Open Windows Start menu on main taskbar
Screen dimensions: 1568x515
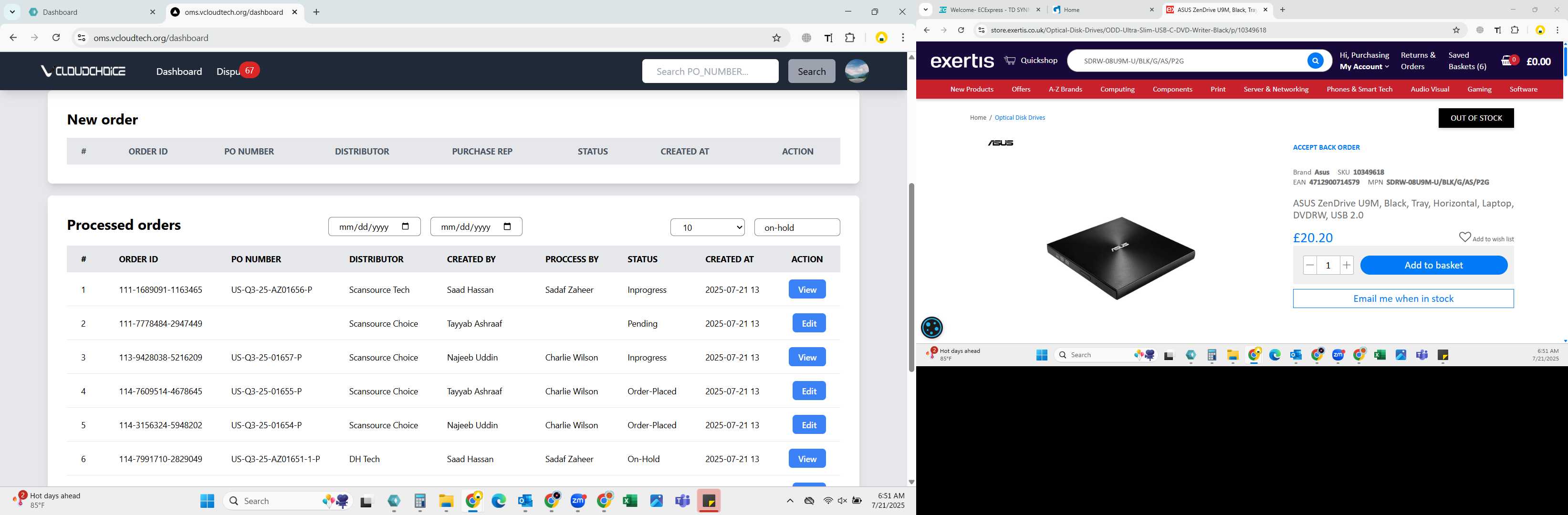207,501
